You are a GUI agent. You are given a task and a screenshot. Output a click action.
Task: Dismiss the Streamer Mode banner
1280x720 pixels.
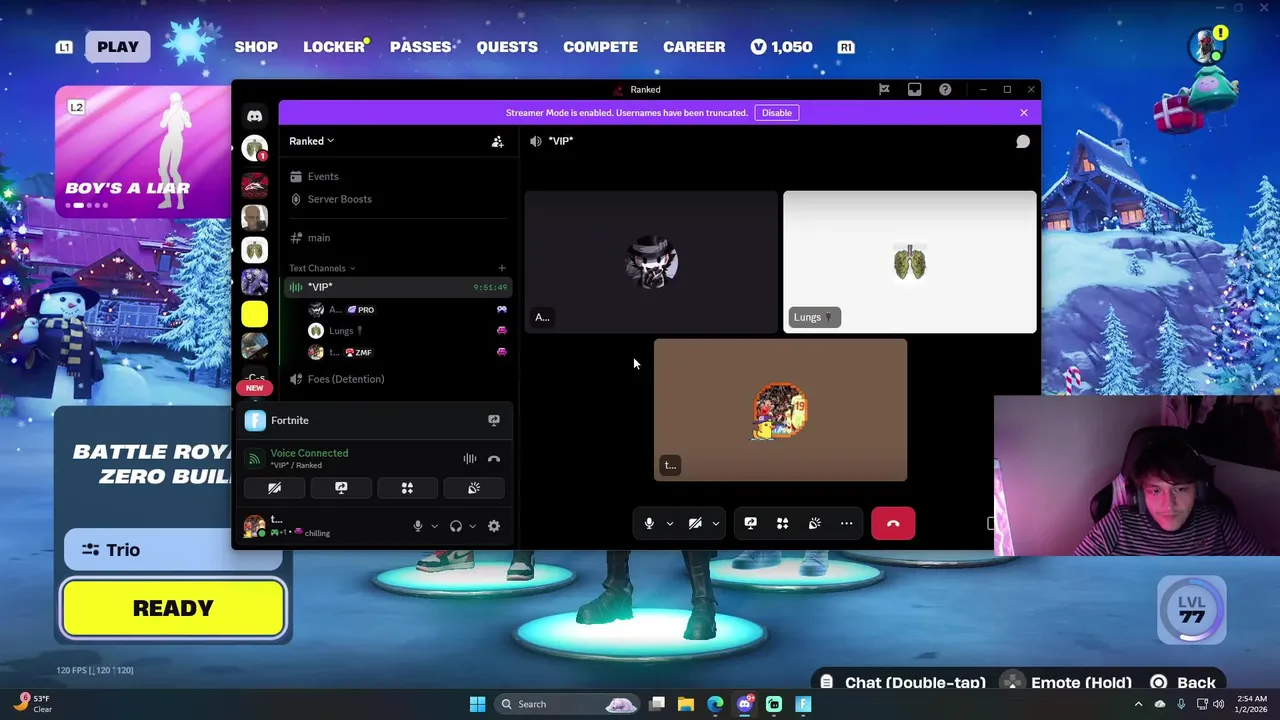tap(1024, 113)
